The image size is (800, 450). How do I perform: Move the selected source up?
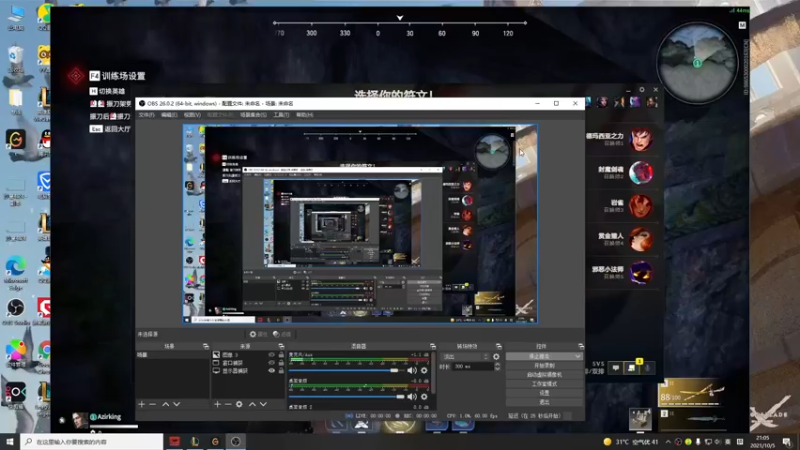pyautogui.click(x=252, y=404)
